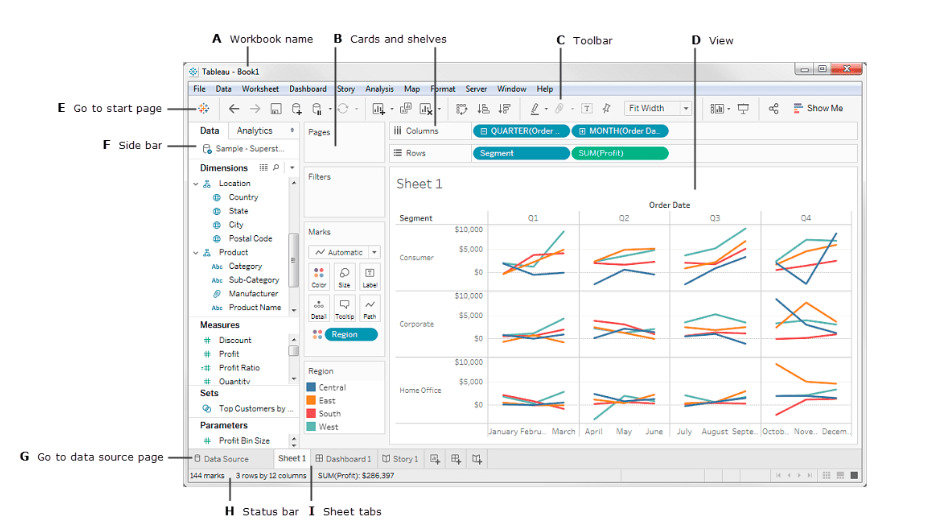Open the Analysis menu
Screen dimensions: 930x524
pyautogui.click(x=380, y=89)
